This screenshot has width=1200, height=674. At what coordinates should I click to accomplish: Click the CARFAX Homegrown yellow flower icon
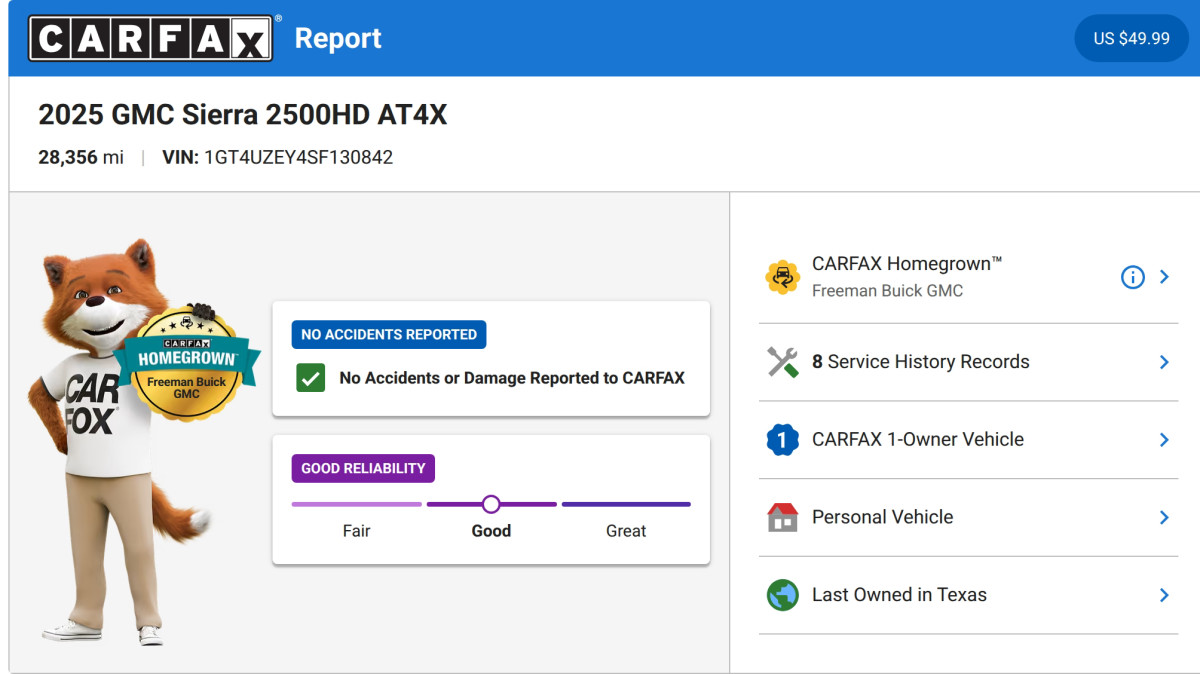click(782, 277)
